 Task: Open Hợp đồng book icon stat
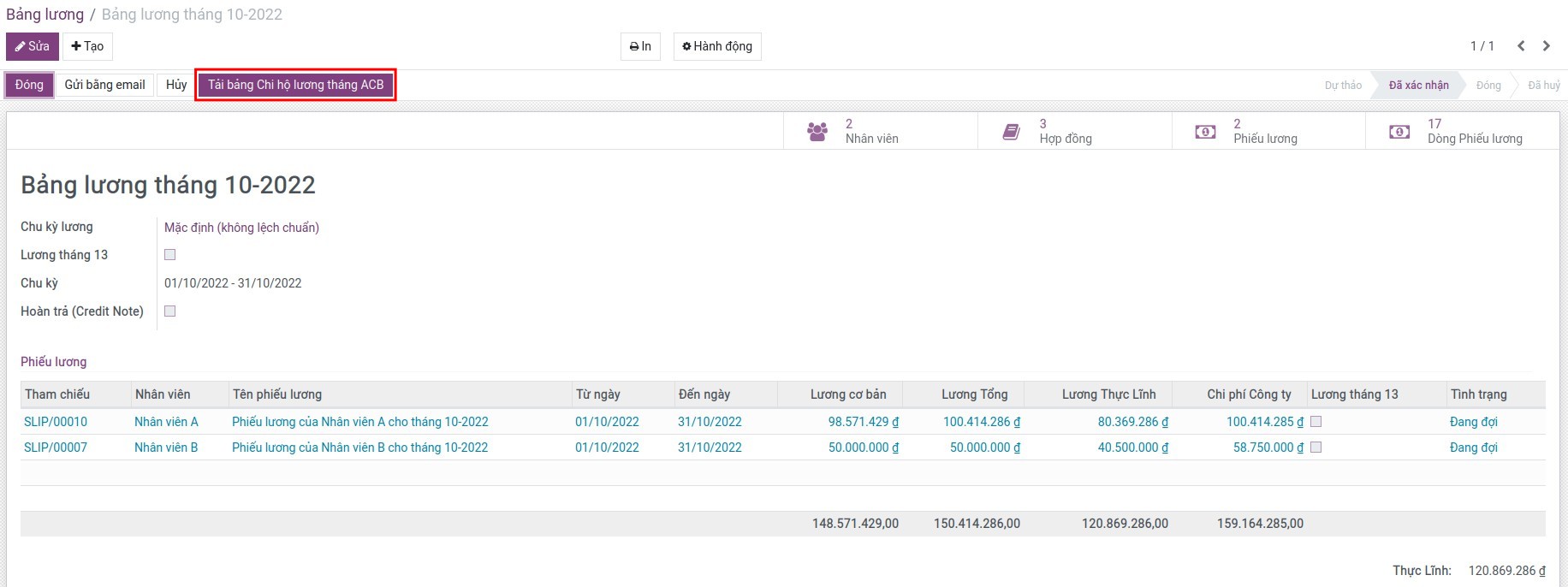tap(1012, 132)
